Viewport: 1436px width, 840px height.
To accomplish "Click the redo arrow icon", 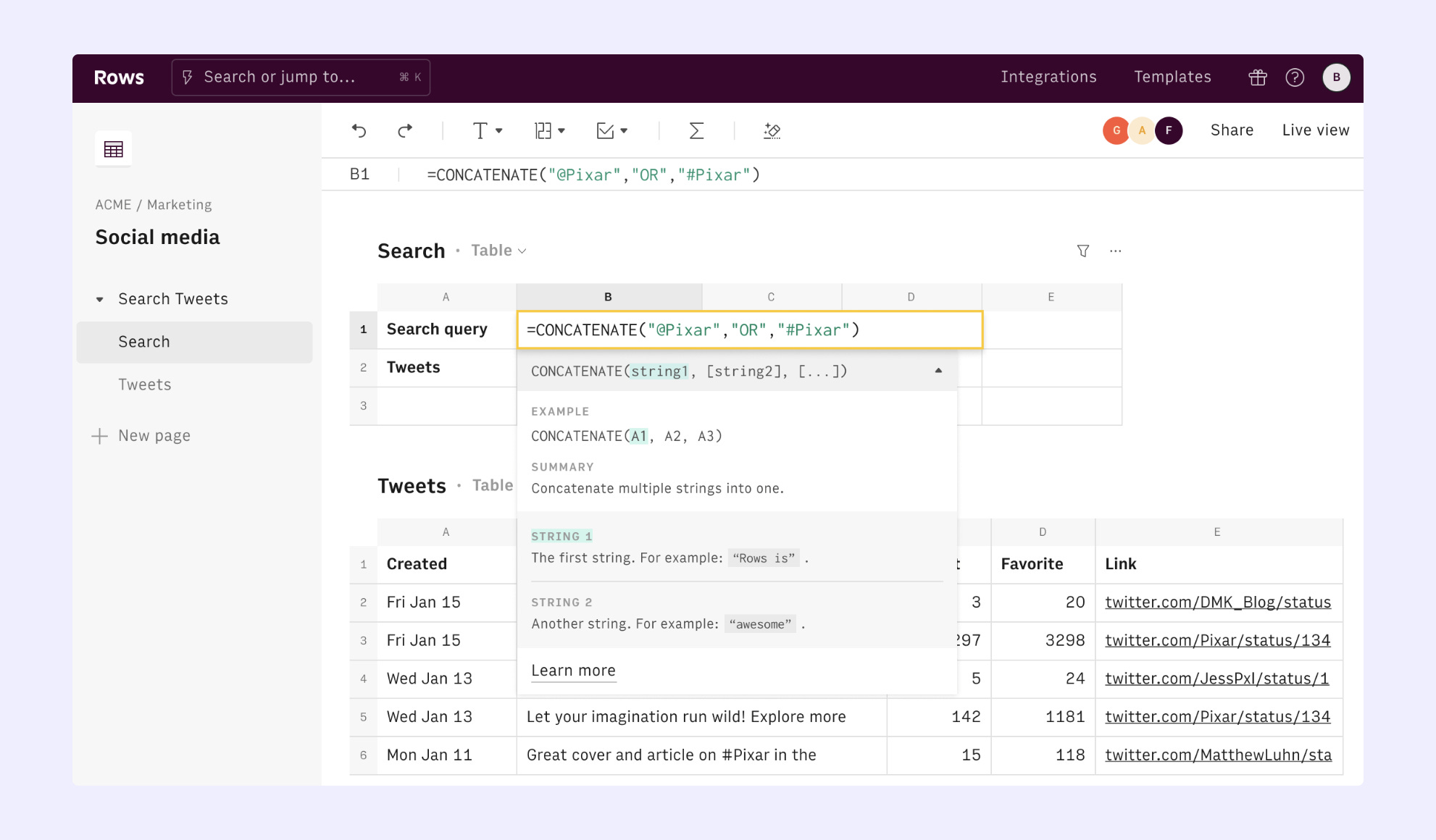I will point(405,130).
